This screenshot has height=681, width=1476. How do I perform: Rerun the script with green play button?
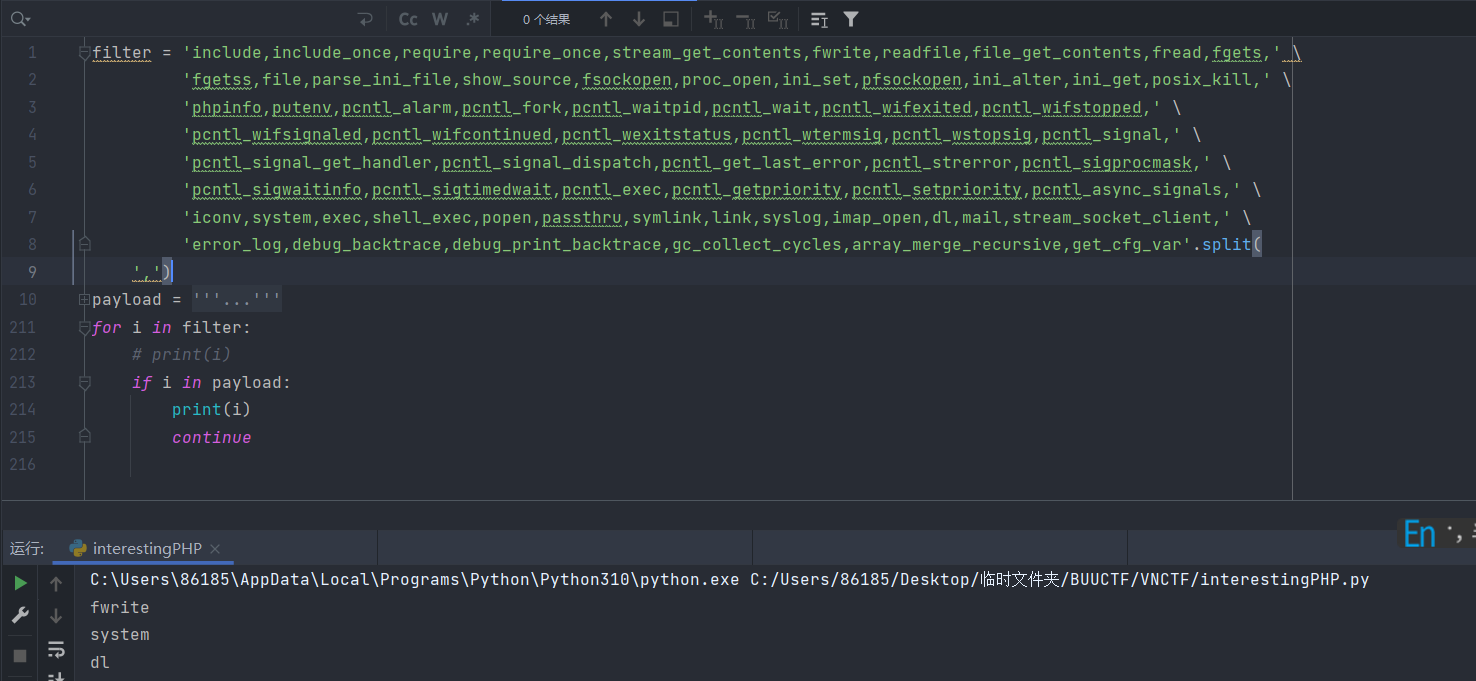click(x=20, y=584)
